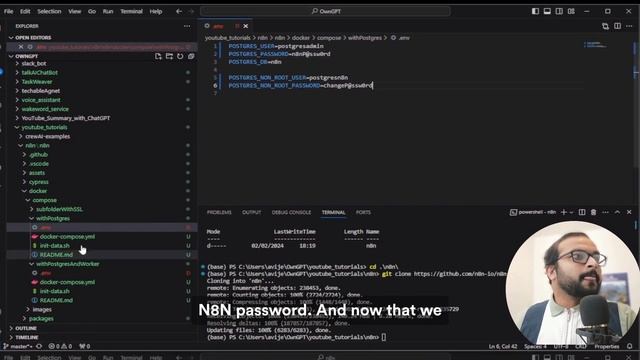Expand the .github folder
Screen dimensions: 640x360
pos(39,155)
